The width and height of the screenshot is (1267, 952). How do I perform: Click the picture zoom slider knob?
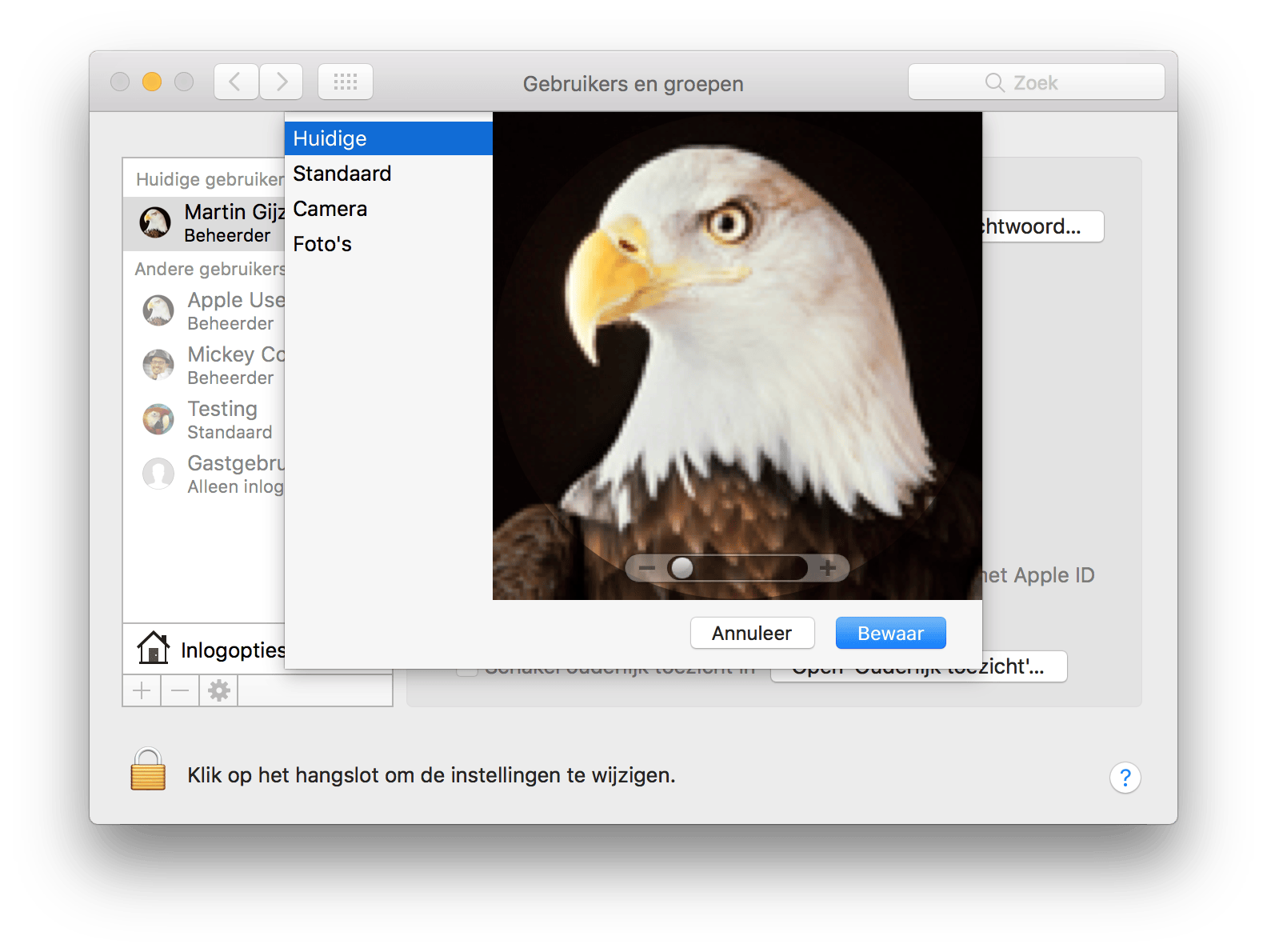point(682,568)
